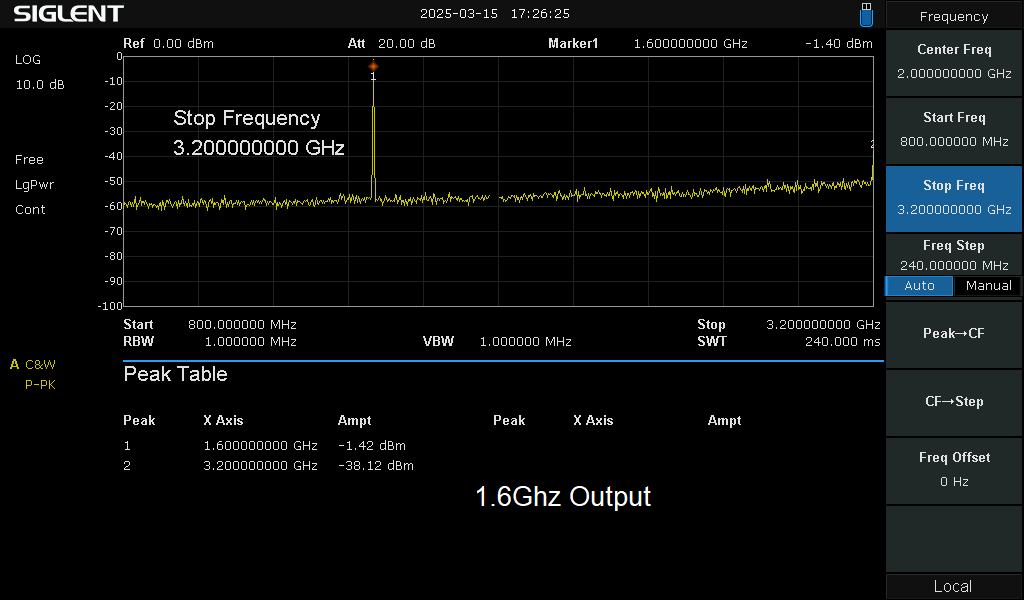
Task: Open the Frequency menu header
Action: [x=953, y=16]
